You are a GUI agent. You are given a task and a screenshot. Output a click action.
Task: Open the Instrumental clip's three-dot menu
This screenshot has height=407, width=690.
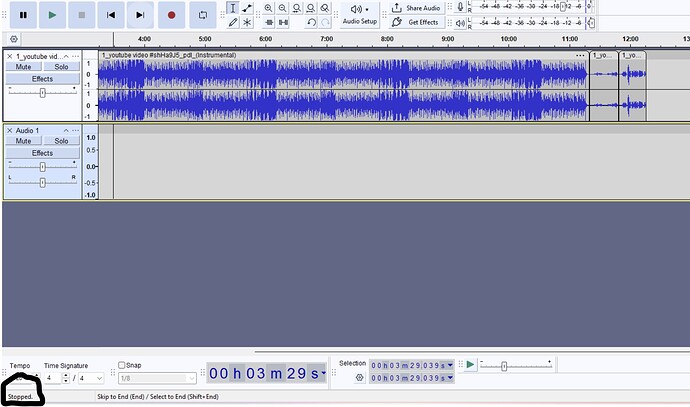[580, 55]
